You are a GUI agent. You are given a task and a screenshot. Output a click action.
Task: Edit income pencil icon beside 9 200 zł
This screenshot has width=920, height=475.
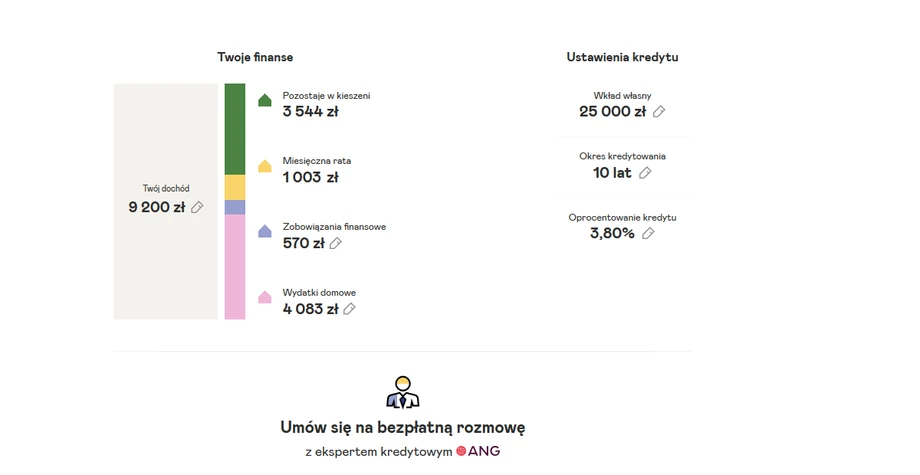coord(197,207)
